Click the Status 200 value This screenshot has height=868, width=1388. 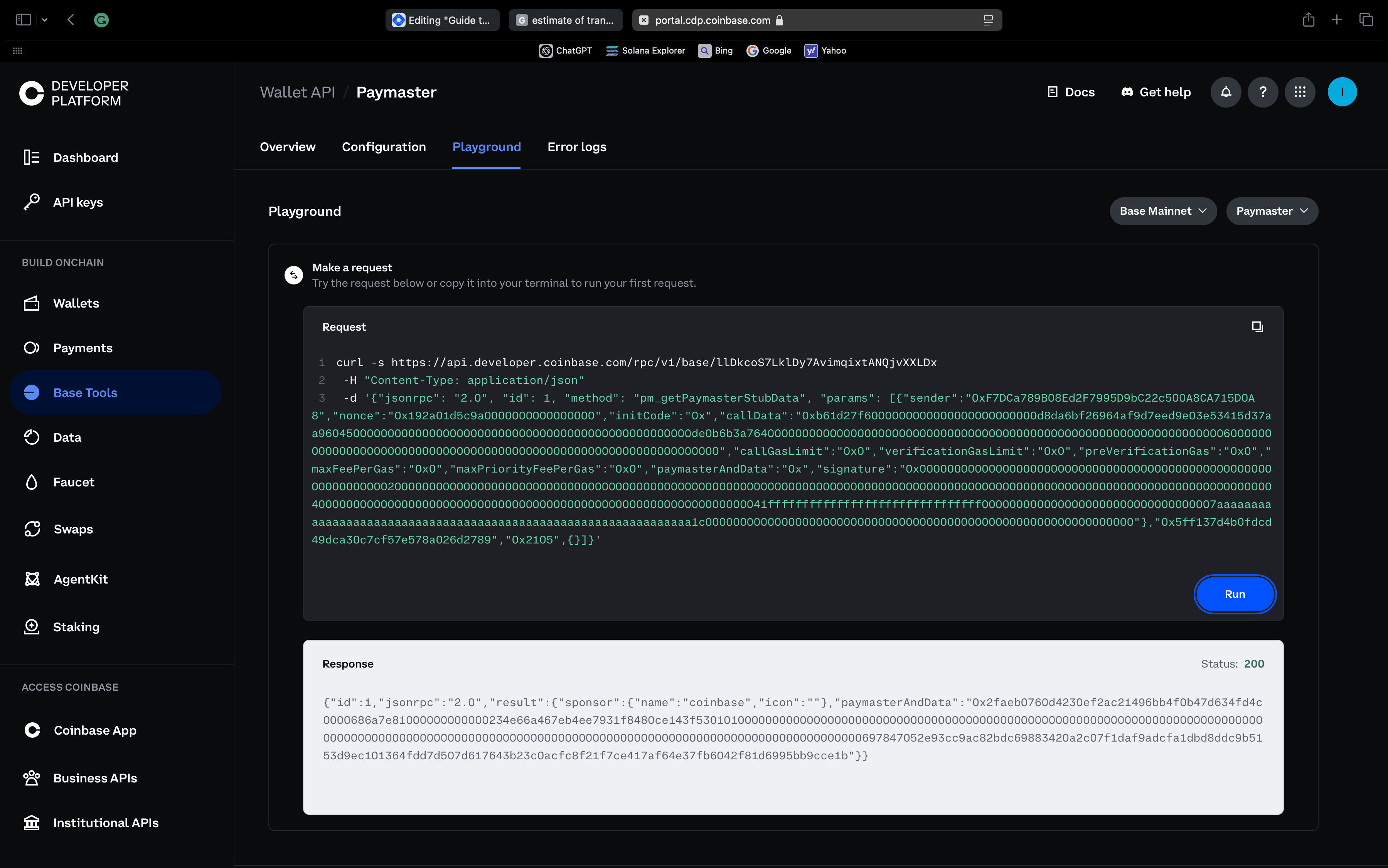click(x=1254, y=664)
